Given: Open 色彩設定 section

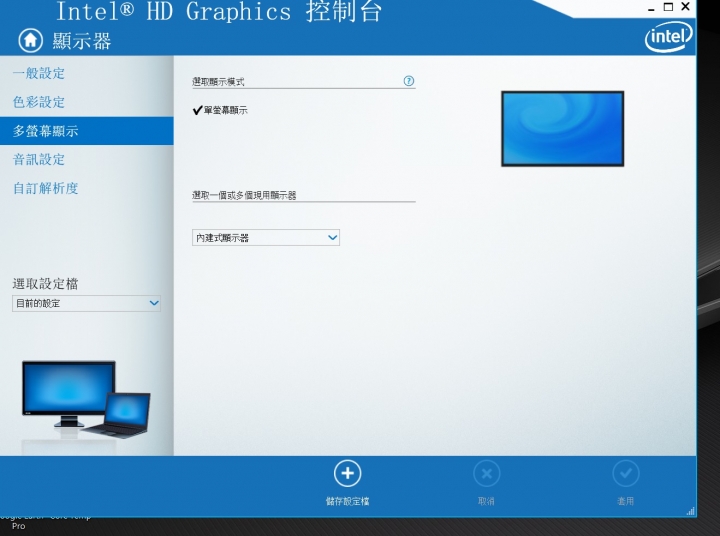Looking at the screenshot, I should pos(39,102).
